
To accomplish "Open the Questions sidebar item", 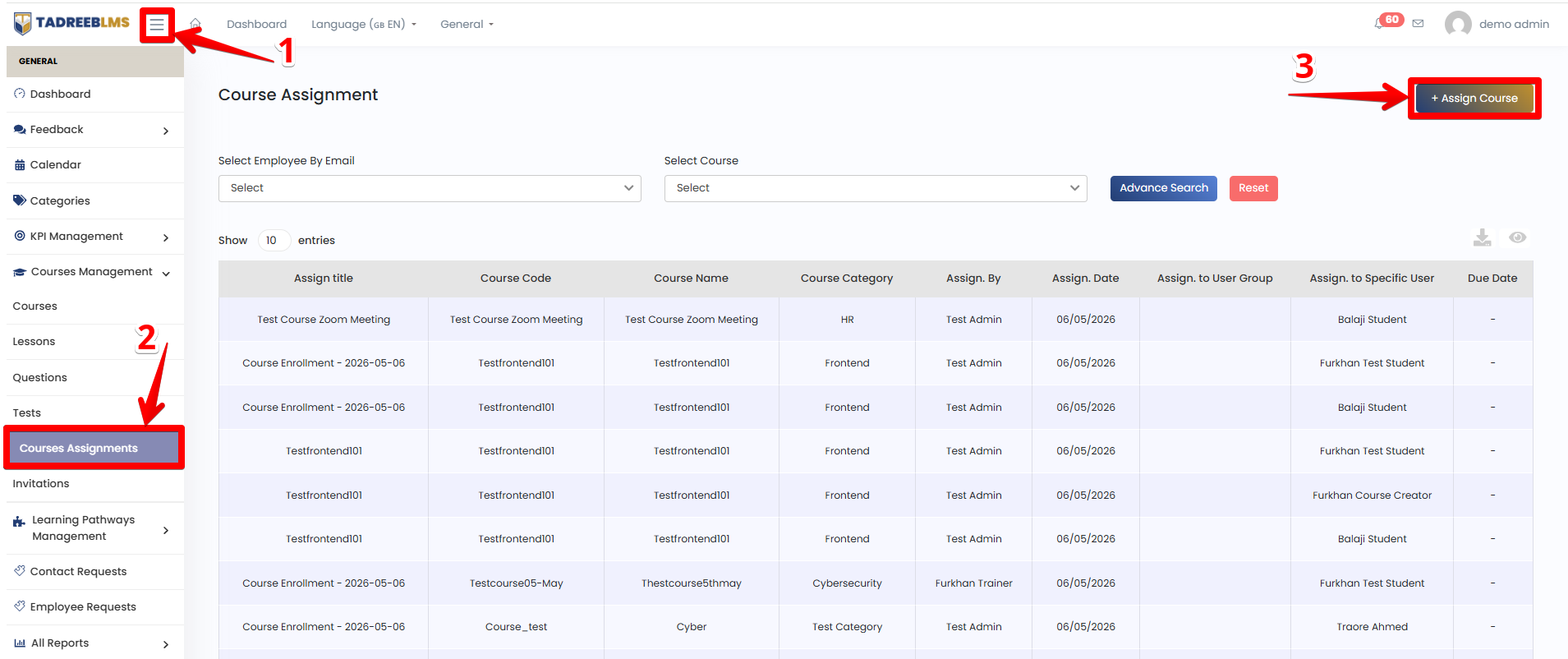I will (x=40, y=377).
